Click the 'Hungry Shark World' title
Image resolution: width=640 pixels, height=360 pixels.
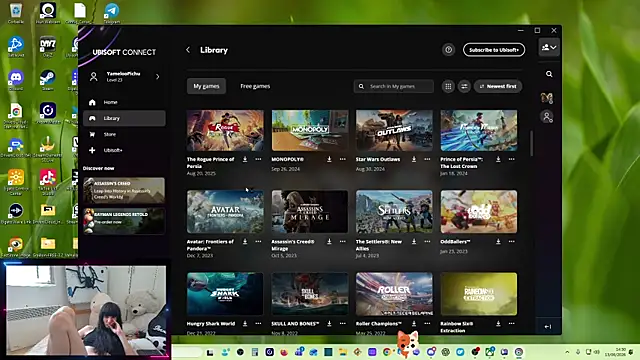[211, 324]
